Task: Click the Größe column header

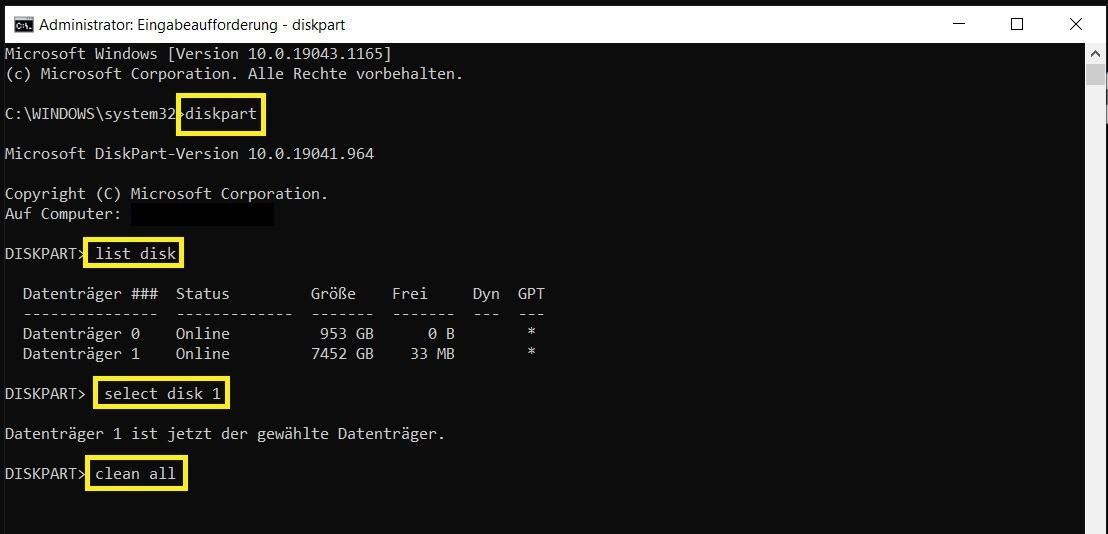Action: click(x=333, y=294)
